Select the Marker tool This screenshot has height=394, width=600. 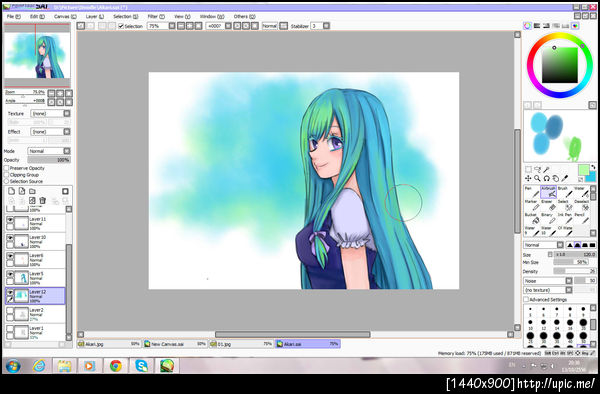coord(531,205)
